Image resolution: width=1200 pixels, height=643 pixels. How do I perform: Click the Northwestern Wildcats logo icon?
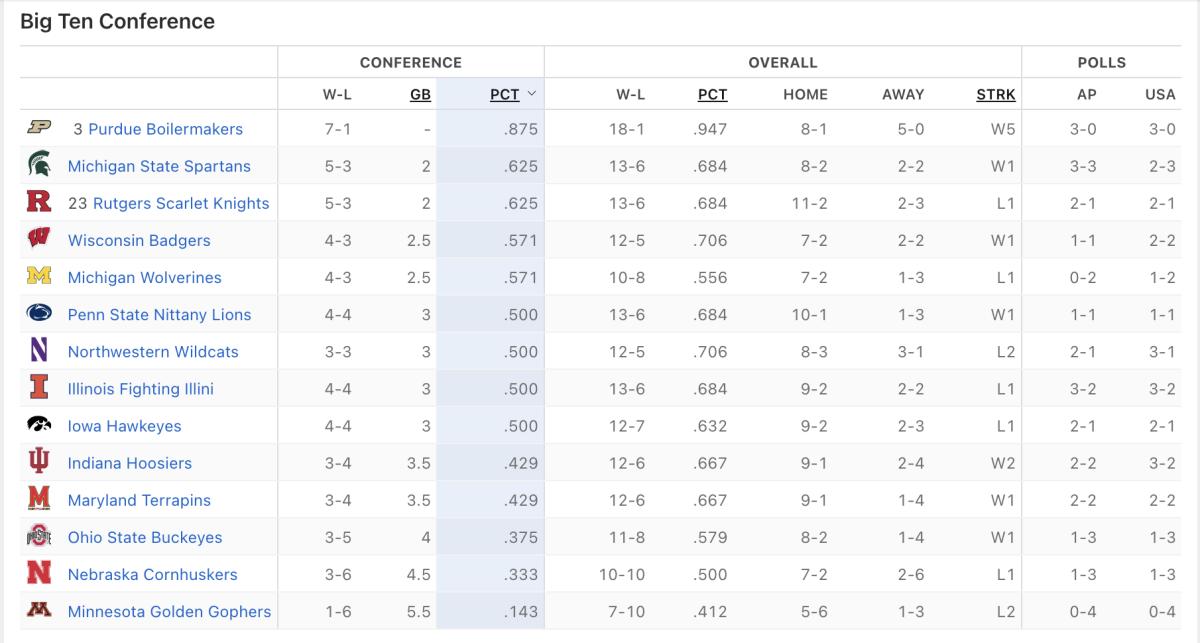pos(39,351)
